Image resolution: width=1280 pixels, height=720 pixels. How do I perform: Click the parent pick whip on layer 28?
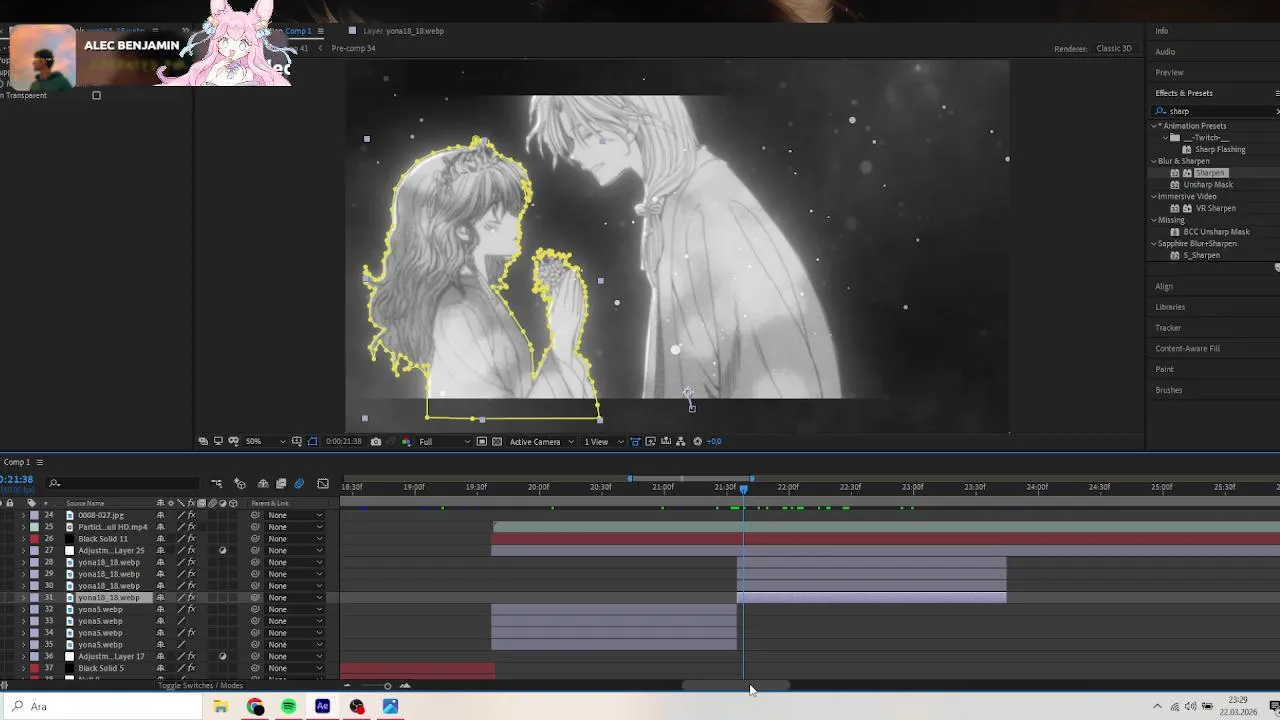click(x=255, y=562)
